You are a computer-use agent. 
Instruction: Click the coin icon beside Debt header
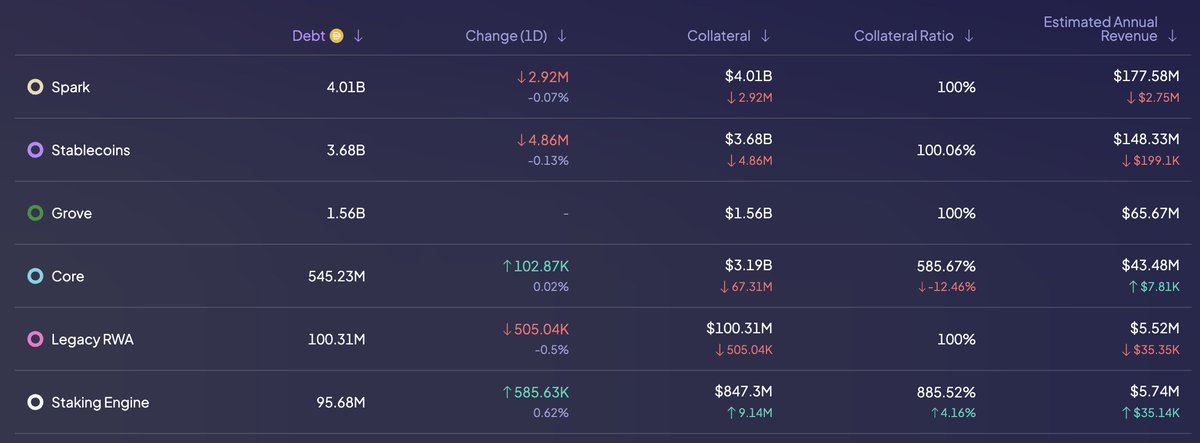click(337, 36)
